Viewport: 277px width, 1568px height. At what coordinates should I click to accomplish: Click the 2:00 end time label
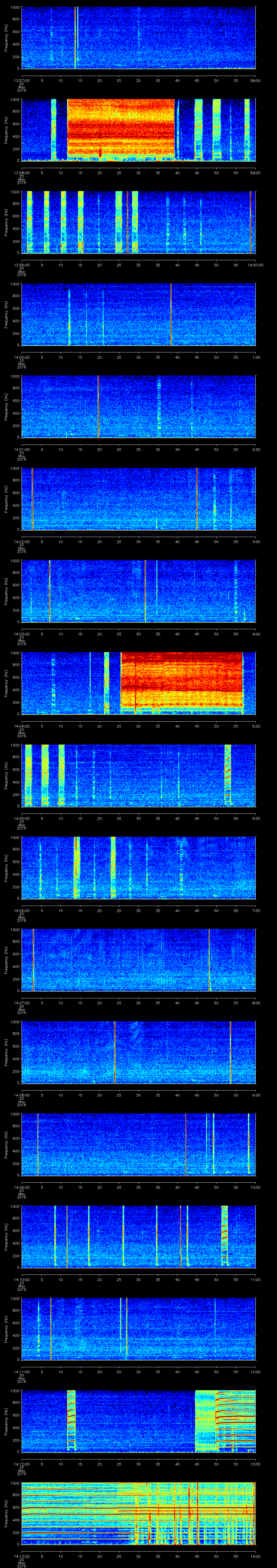click(256, 449)
